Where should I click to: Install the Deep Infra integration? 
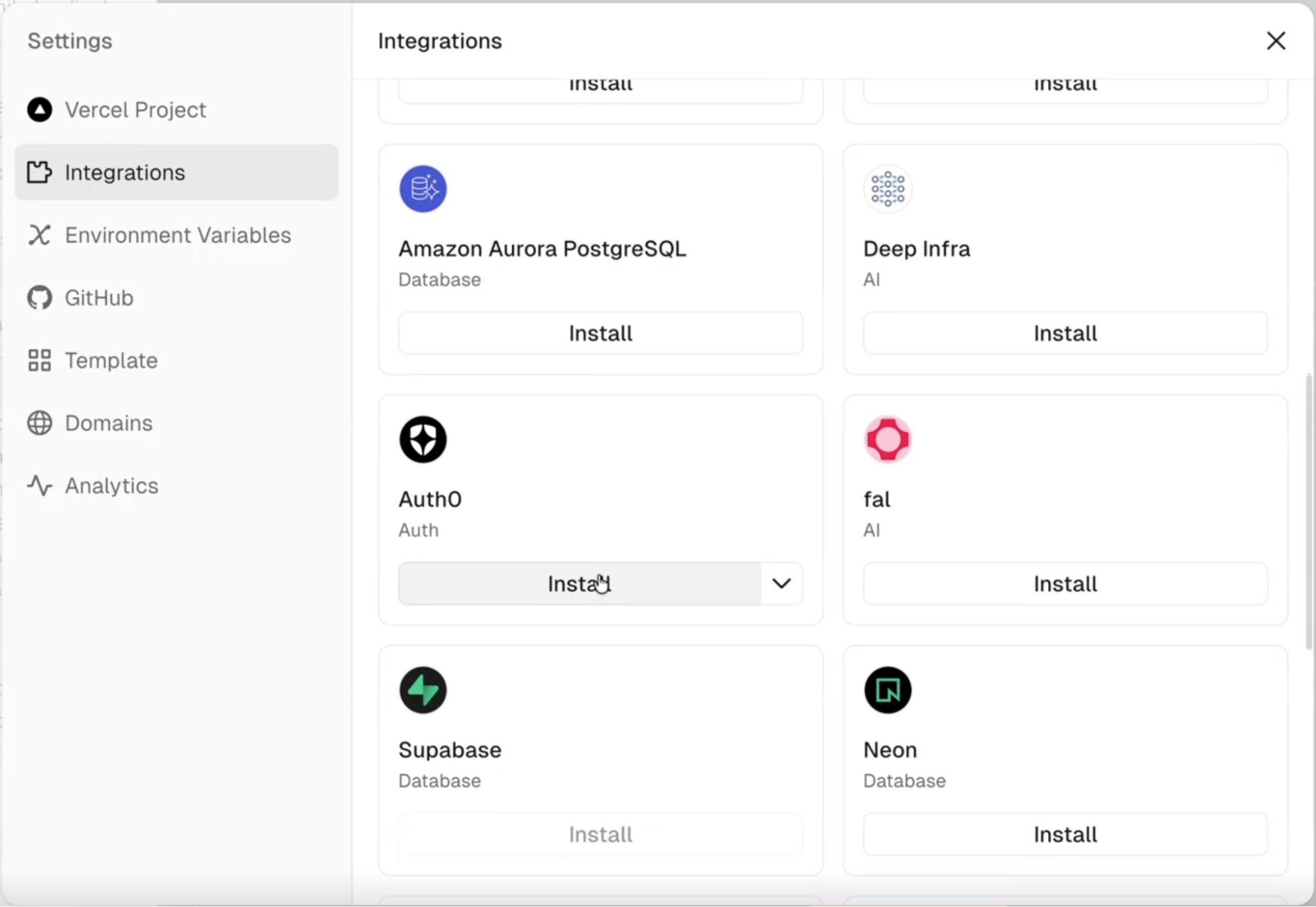tap(1065, 333)
